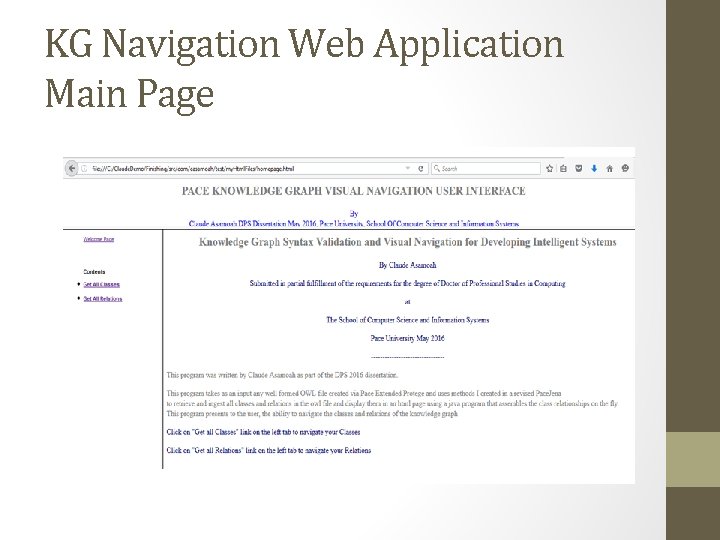Open the blue downloads arrow icon
Screen dimensions: 720x540
(594, 169)
